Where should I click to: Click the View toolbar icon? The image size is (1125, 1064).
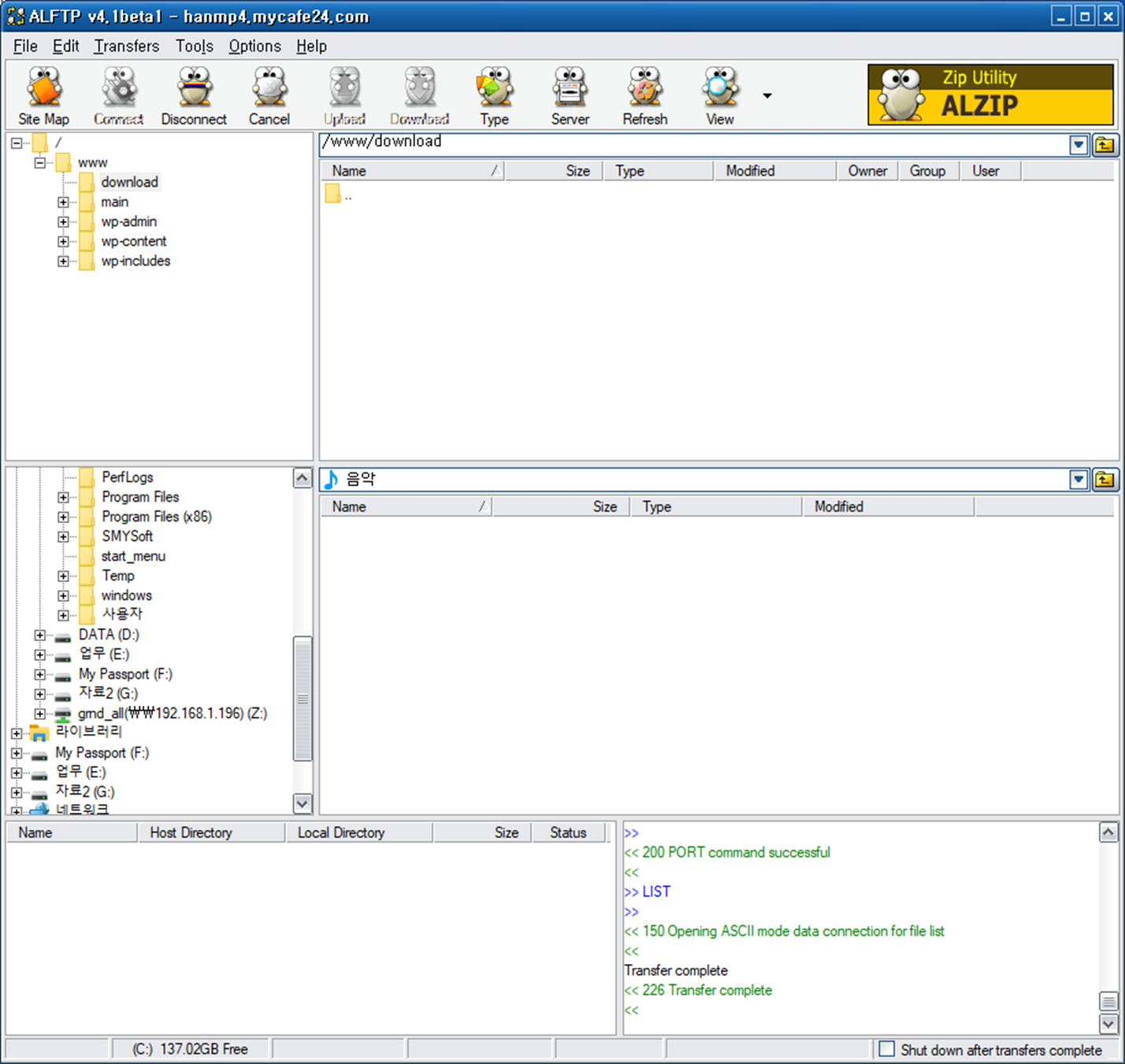point(720,96)
